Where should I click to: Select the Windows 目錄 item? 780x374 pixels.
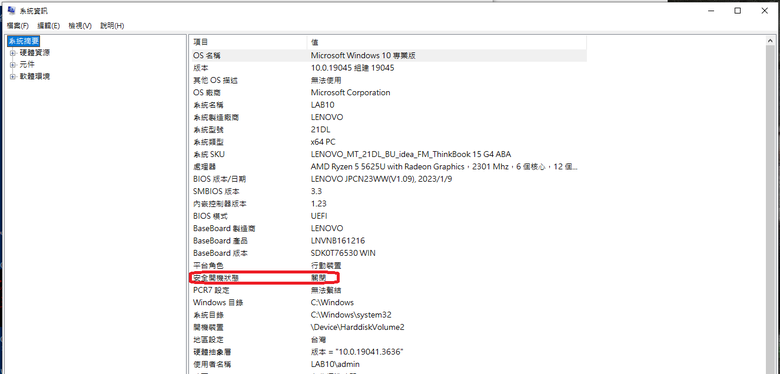coord(218,302)
